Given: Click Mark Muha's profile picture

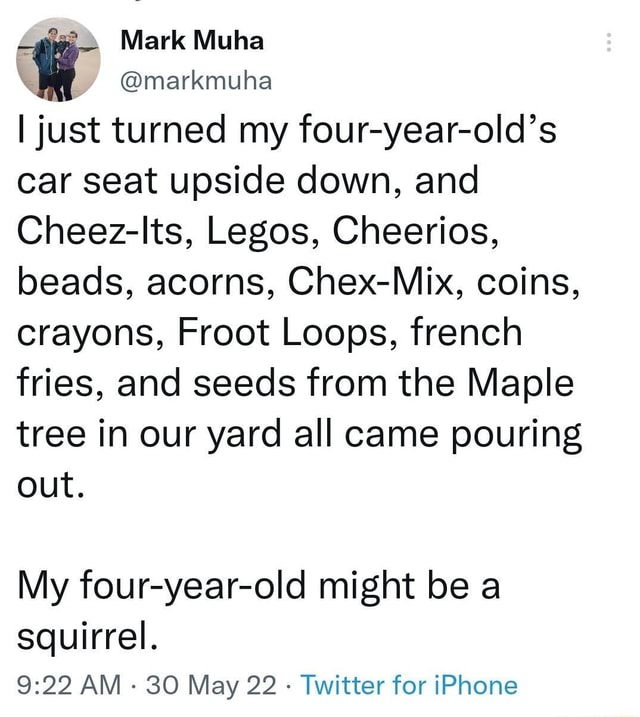Looking at the screenshot, I should (x=59, y=60).
